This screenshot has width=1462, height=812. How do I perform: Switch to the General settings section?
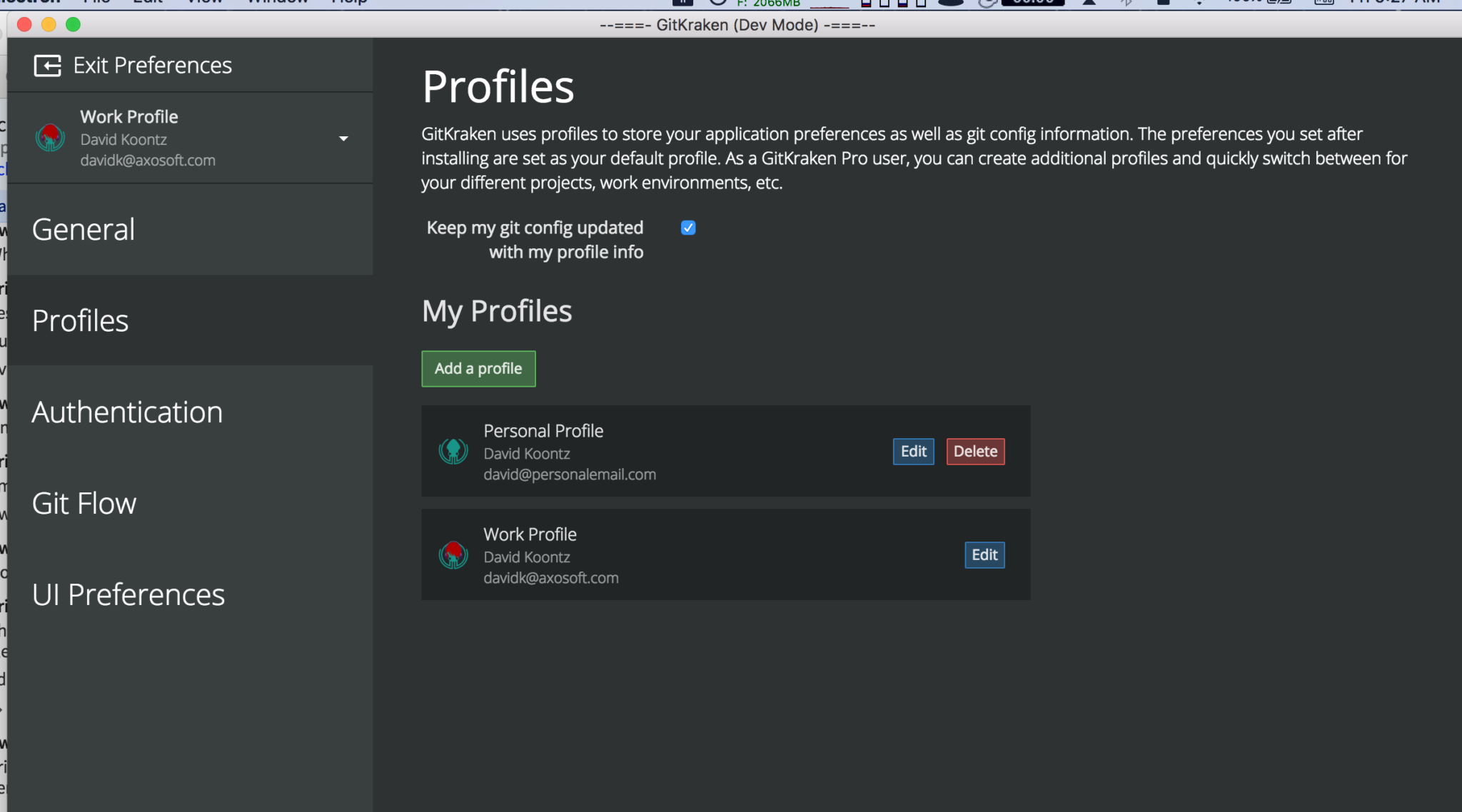point(84,229)
